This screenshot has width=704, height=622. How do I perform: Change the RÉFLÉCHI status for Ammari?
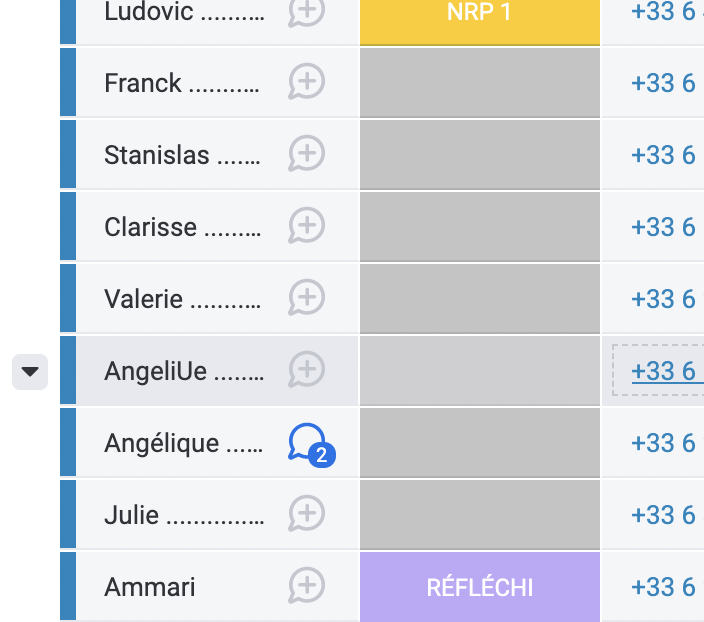tap(480, 587)
